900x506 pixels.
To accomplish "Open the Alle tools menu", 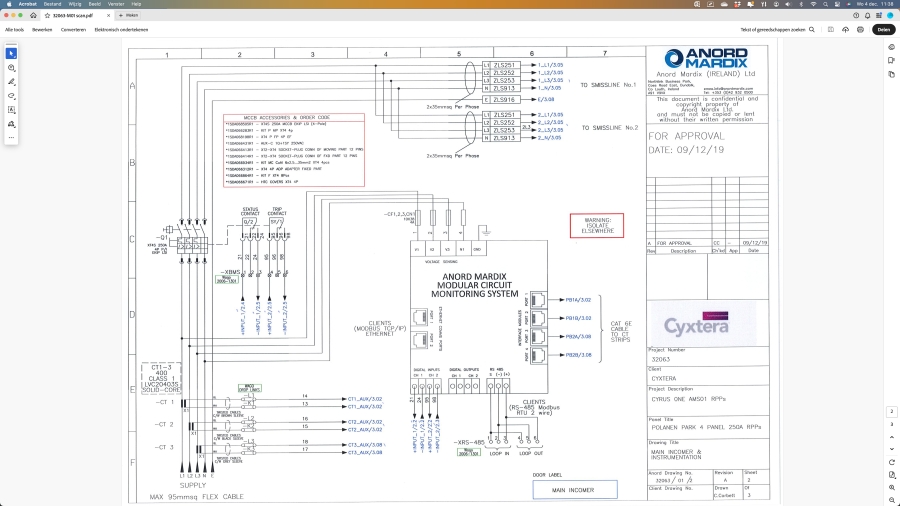I will point(14,30).
